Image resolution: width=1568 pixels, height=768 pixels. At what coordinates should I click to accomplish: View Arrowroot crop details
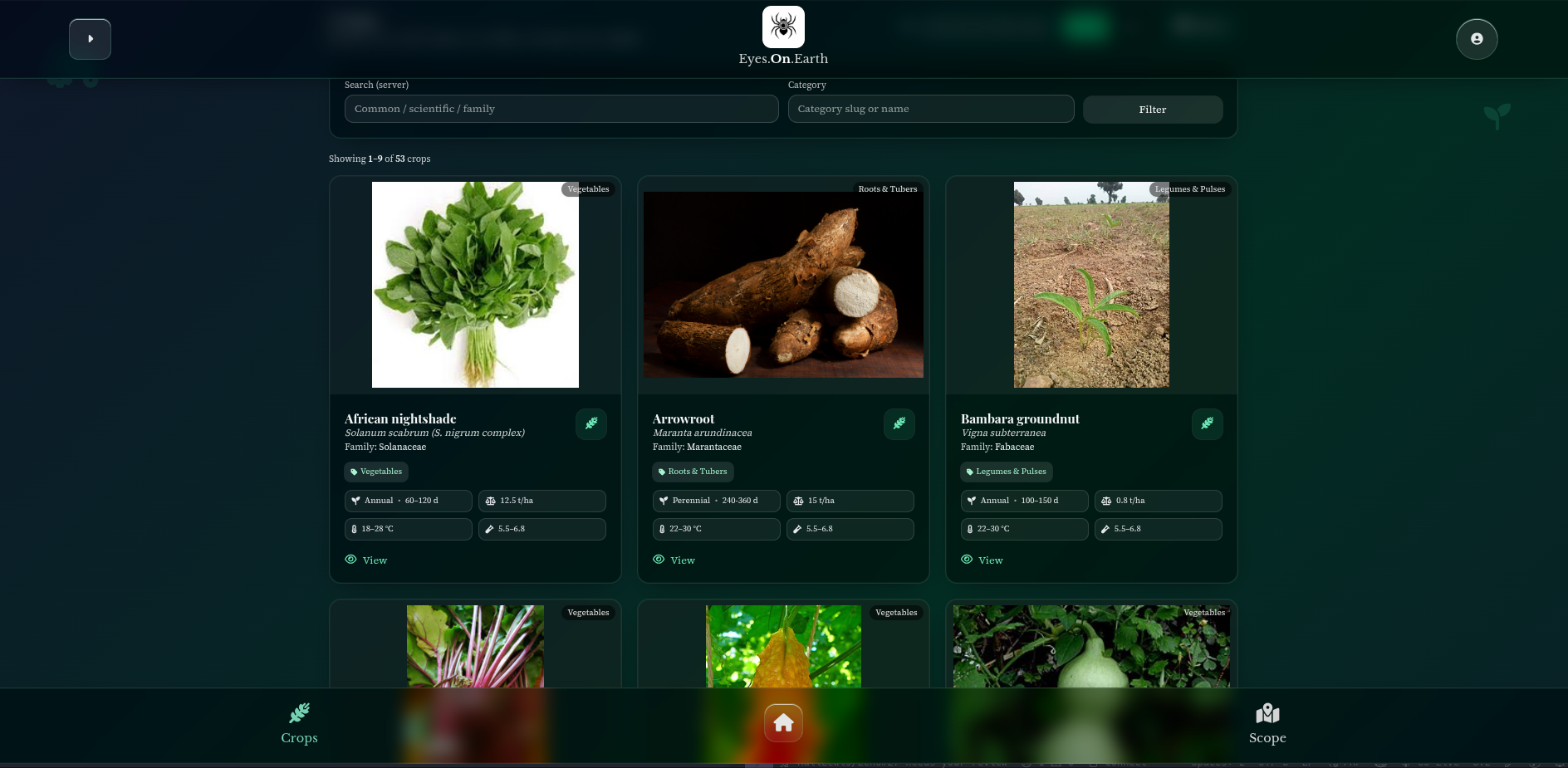click(x=674, y=560)
